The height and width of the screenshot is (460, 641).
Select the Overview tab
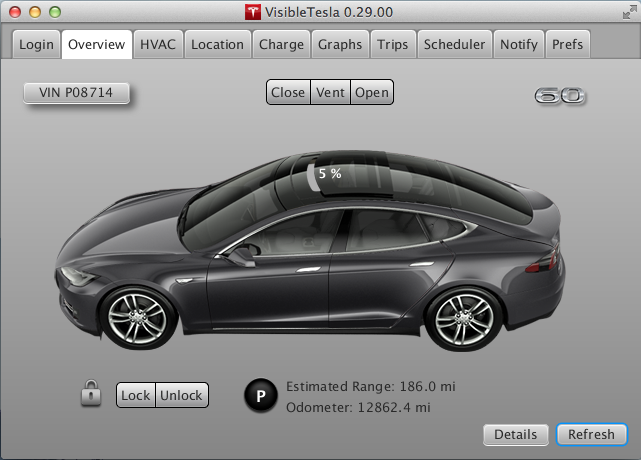pos(96,44)
